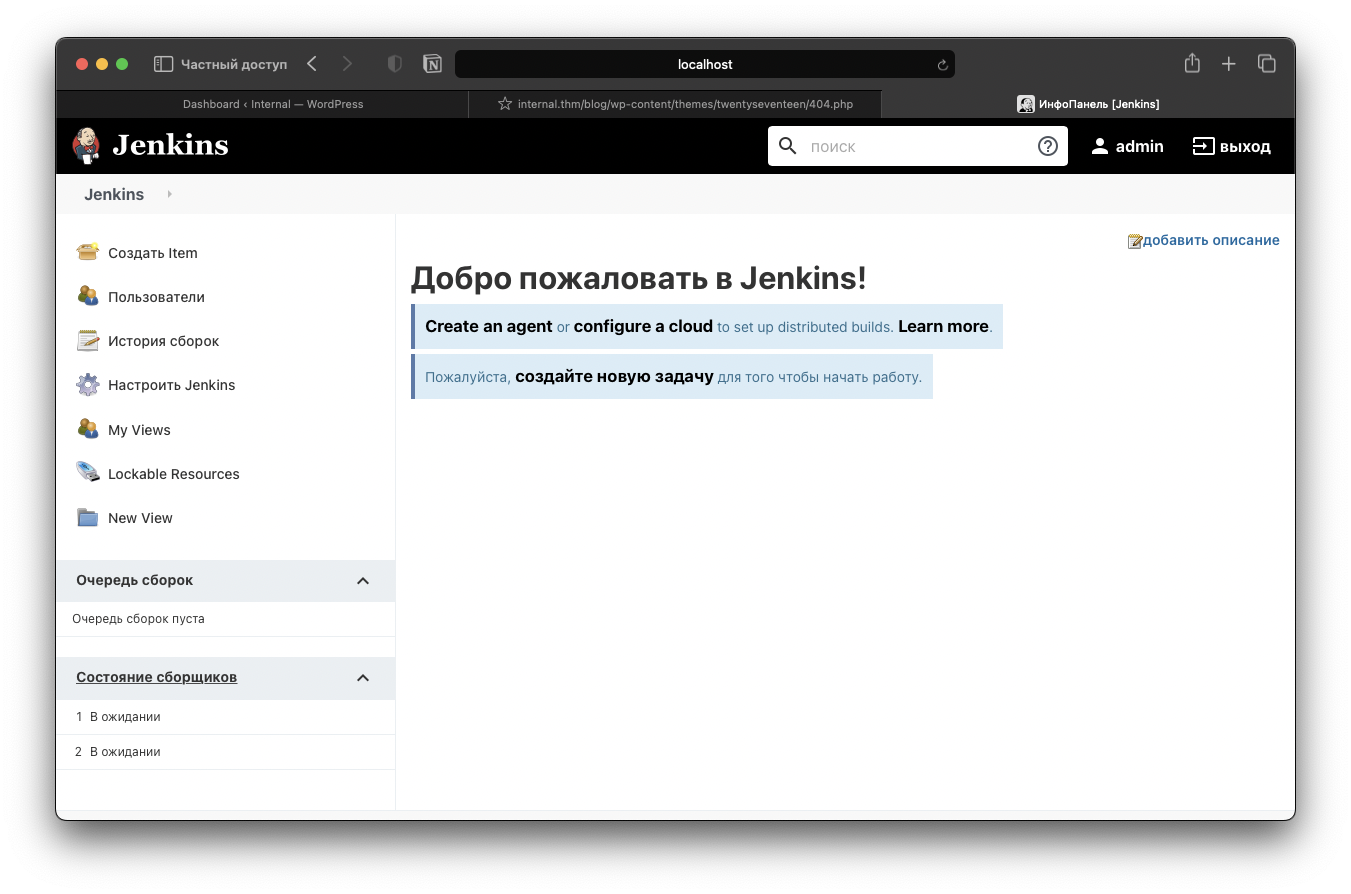Collapse the Очередь сборок panel
This screenshot has width=1351, height=894.
tap(363, 581)
